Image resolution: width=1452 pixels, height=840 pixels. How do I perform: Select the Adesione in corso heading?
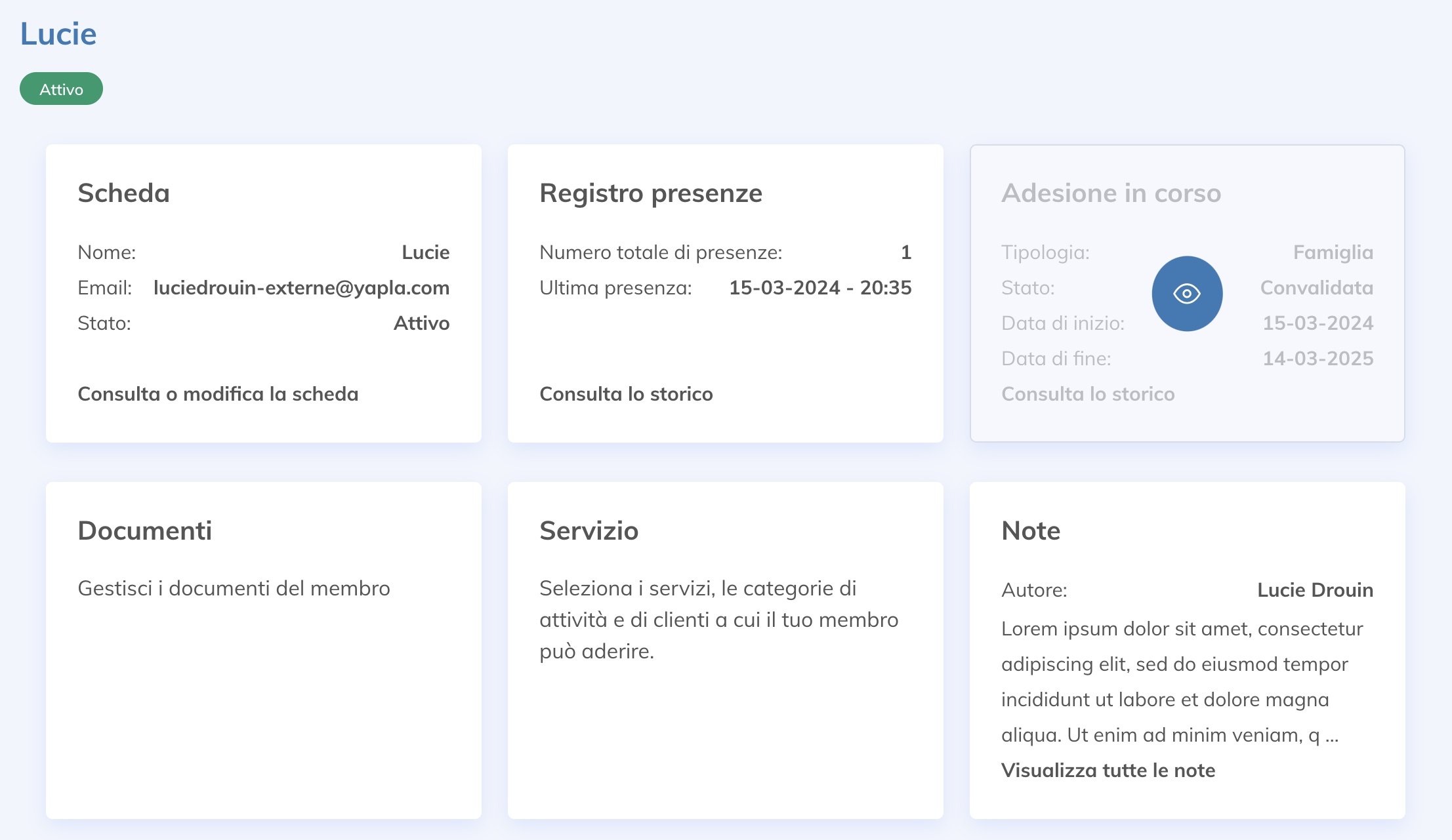click(1111, 193)
